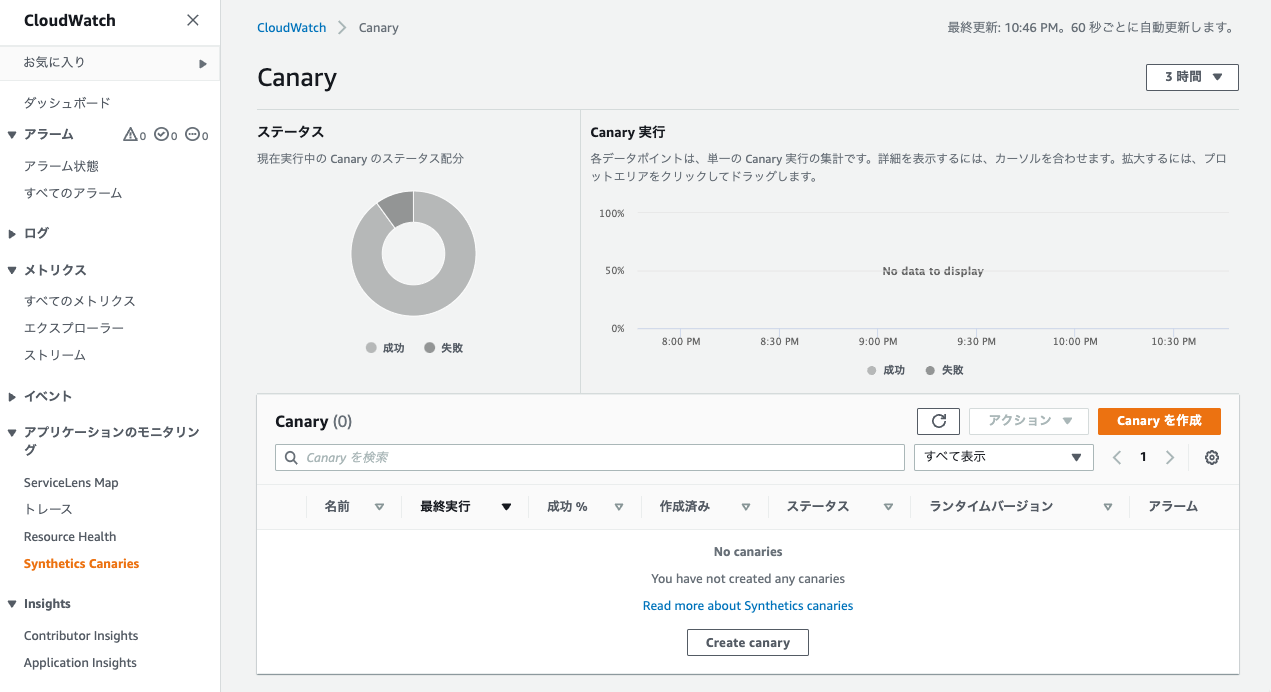
Task: Click the 最終更新 auto-refresh status text
Action: (x=1090, y=28)
